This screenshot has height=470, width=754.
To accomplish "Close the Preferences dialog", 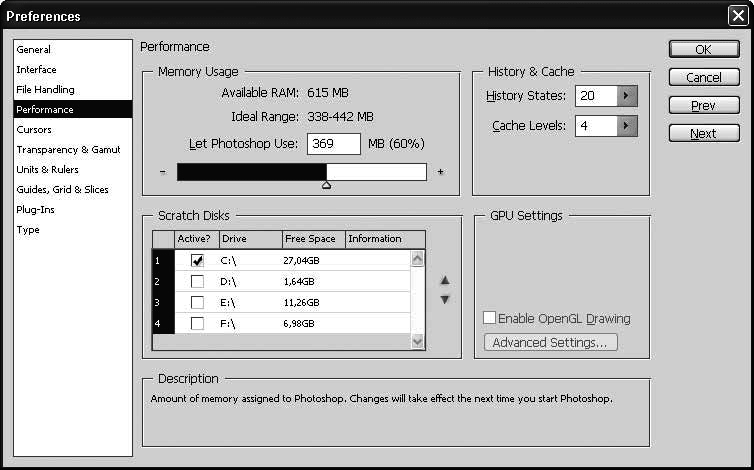I will (x=738, y=16).
